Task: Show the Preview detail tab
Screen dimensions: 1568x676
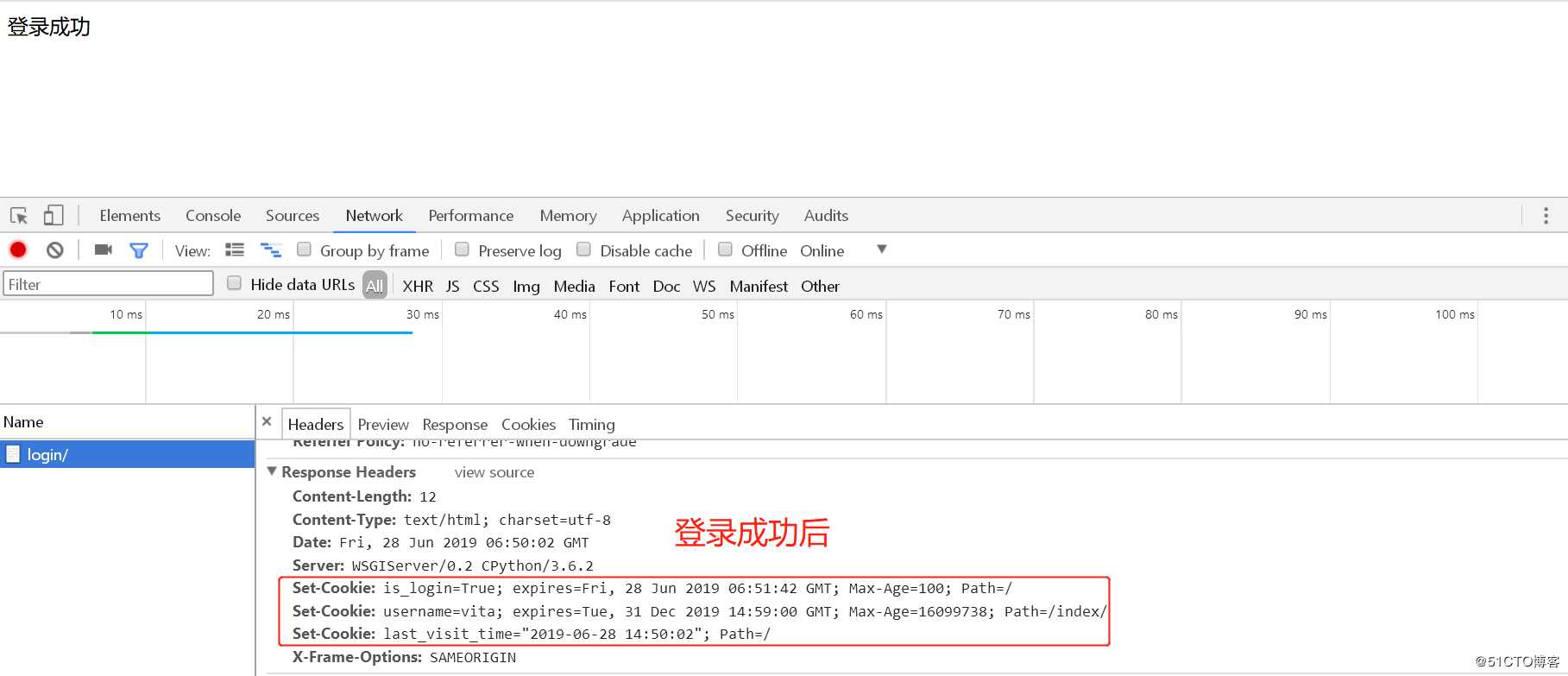Action: pos(383,425)
